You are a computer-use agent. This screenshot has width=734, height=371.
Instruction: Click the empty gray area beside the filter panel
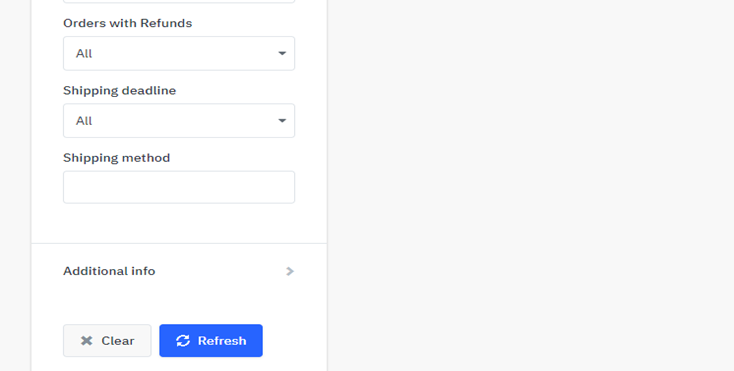point(530,185)
